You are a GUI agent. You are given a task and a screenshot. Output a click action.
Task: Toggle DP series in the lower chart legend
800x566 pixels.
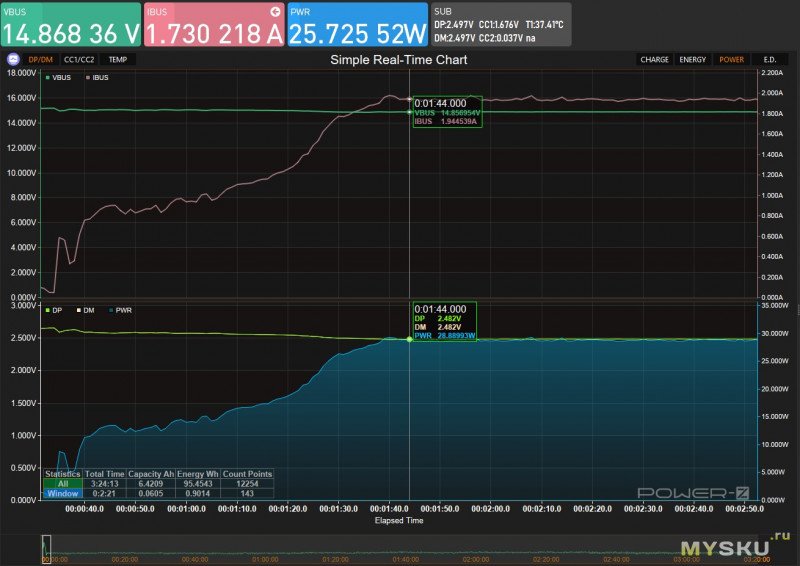(x=47, y=310)
